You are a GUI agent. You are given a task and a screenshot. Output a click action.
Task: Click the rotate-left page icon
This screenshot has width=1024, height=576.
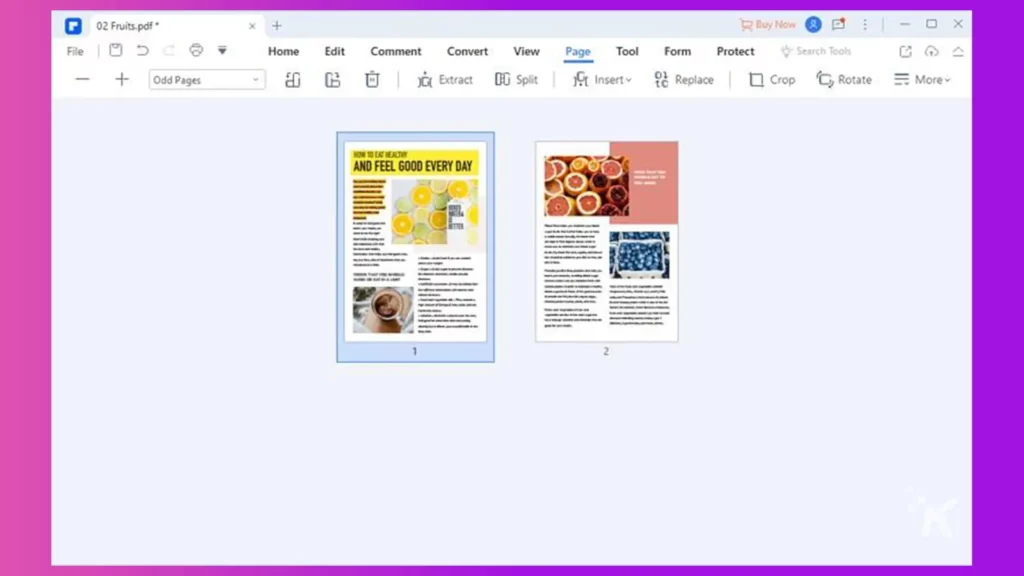coord(293,80)
